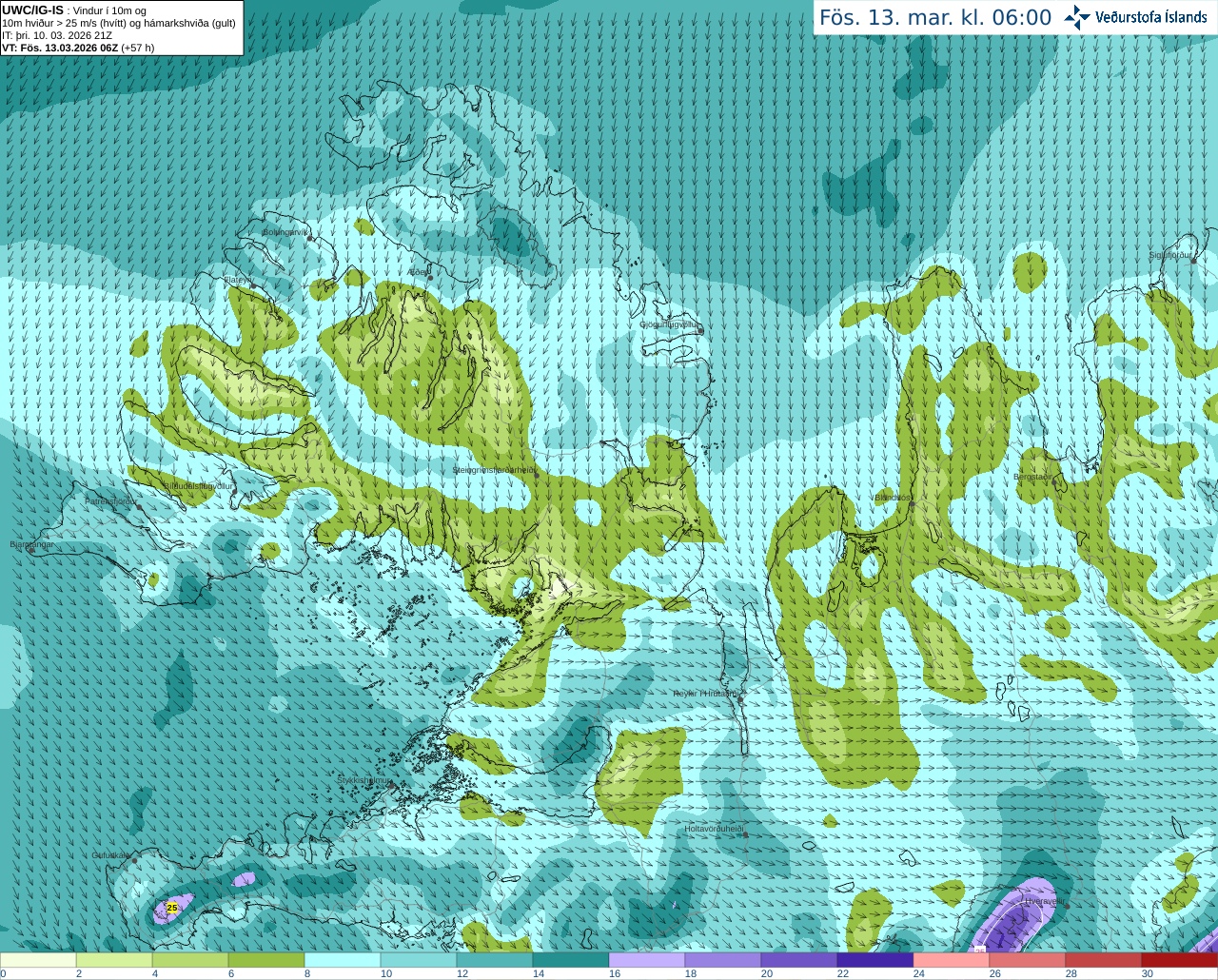Click the 28–30 m/s red legend swatch

pos(1104,960)
